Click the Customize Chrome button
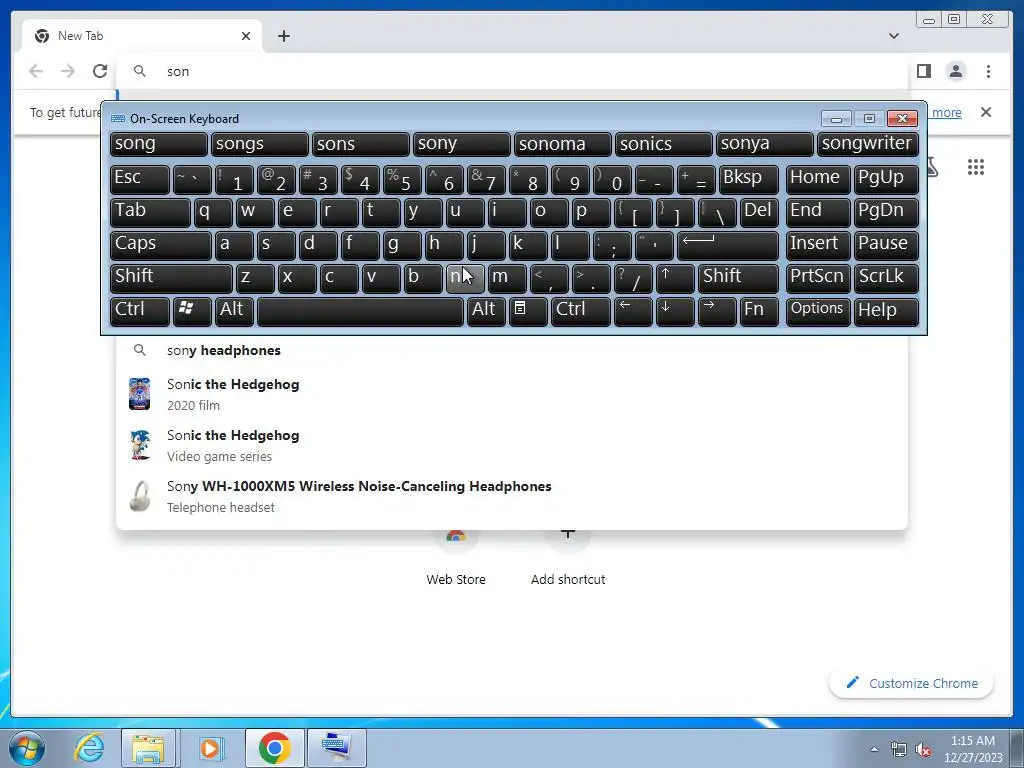 coord(912,684)
